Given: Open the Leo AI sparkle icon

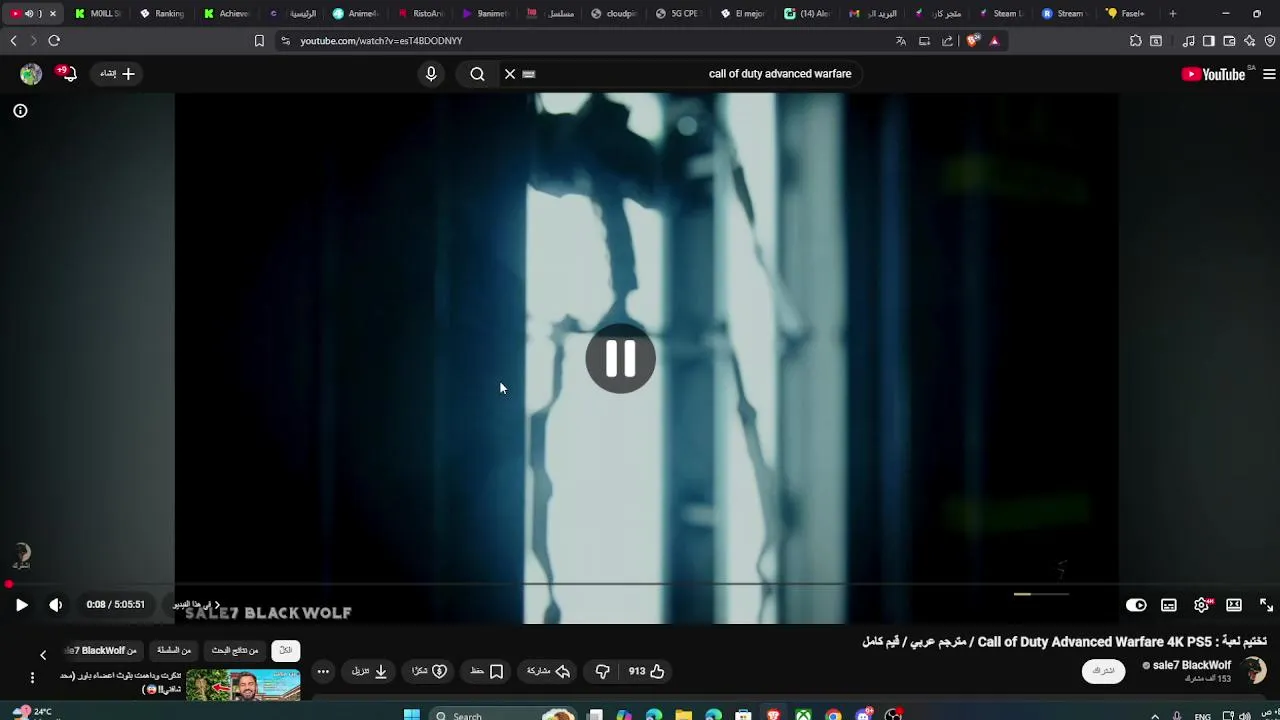Looking at the screenshot, I should (x=1250, y=41).
